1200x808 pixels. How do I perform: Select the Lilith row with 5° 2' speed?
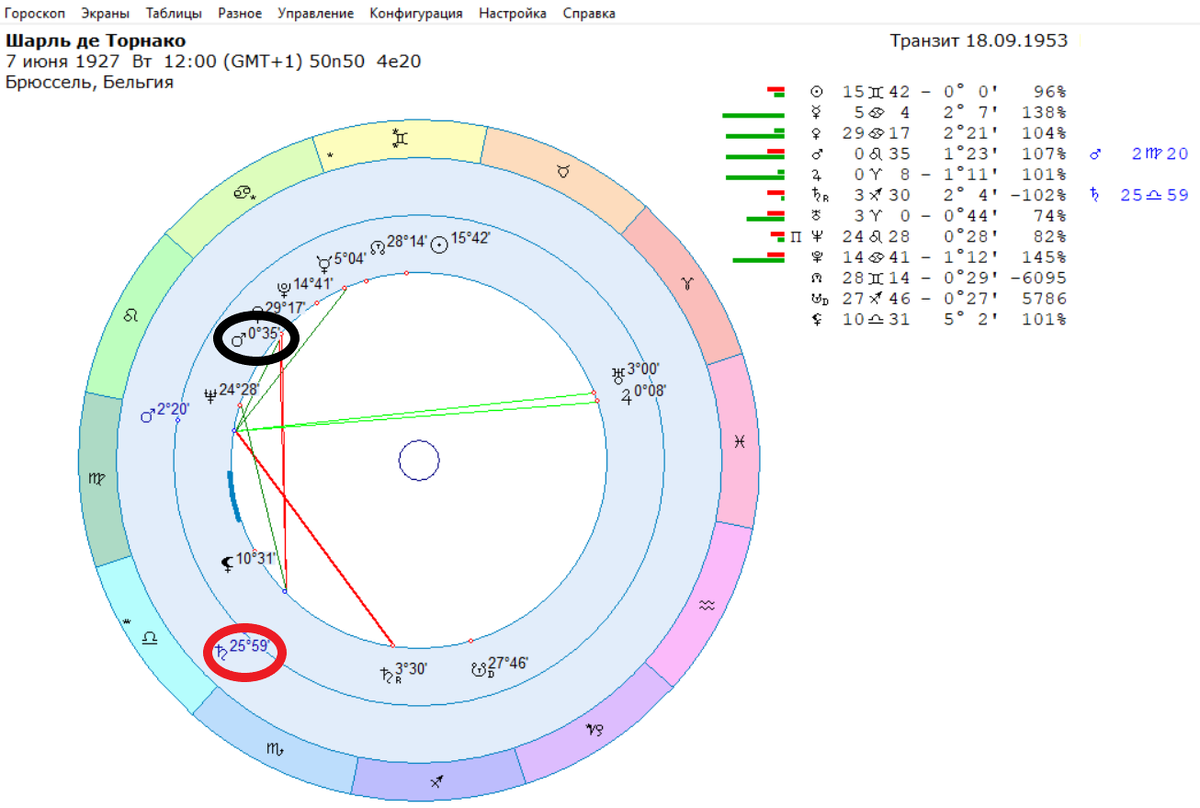937,320
